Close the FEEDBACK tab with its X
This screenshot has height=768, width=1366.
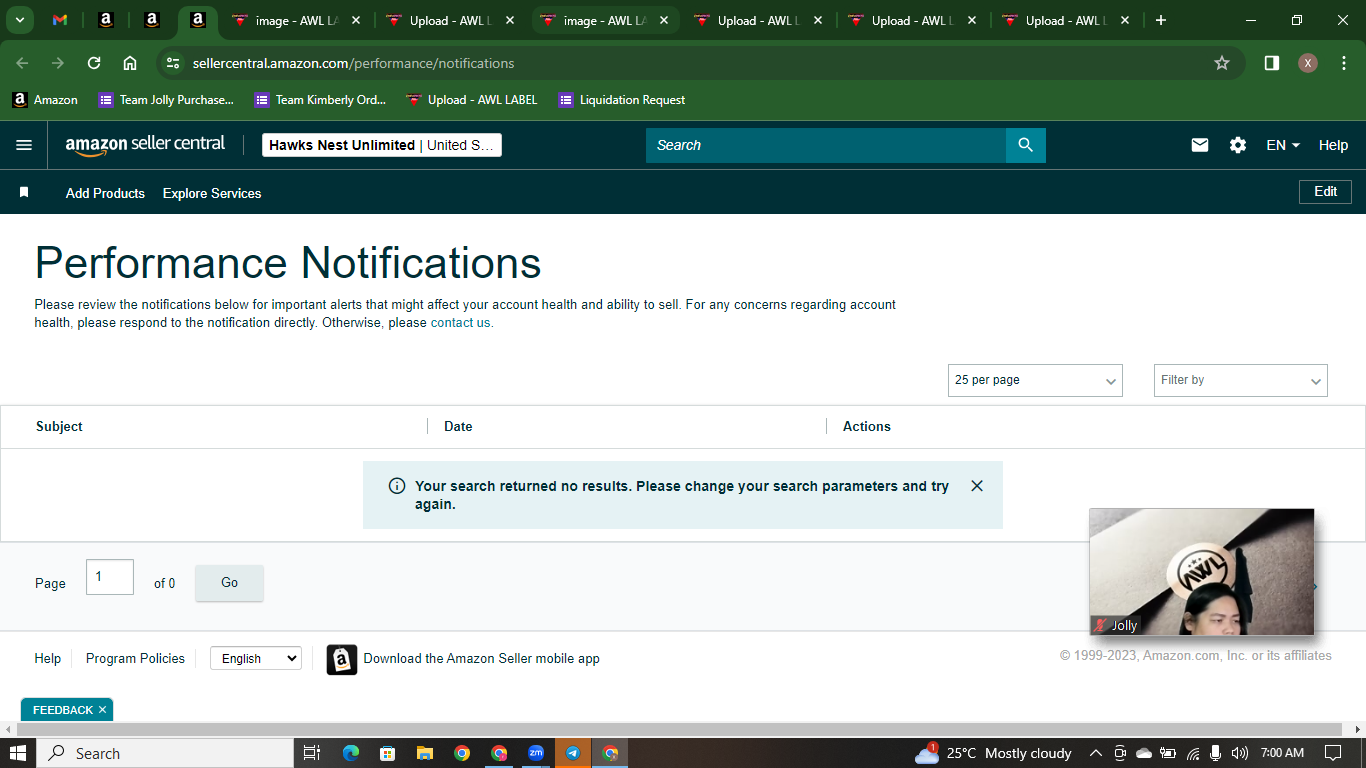(x=102, y=710)
